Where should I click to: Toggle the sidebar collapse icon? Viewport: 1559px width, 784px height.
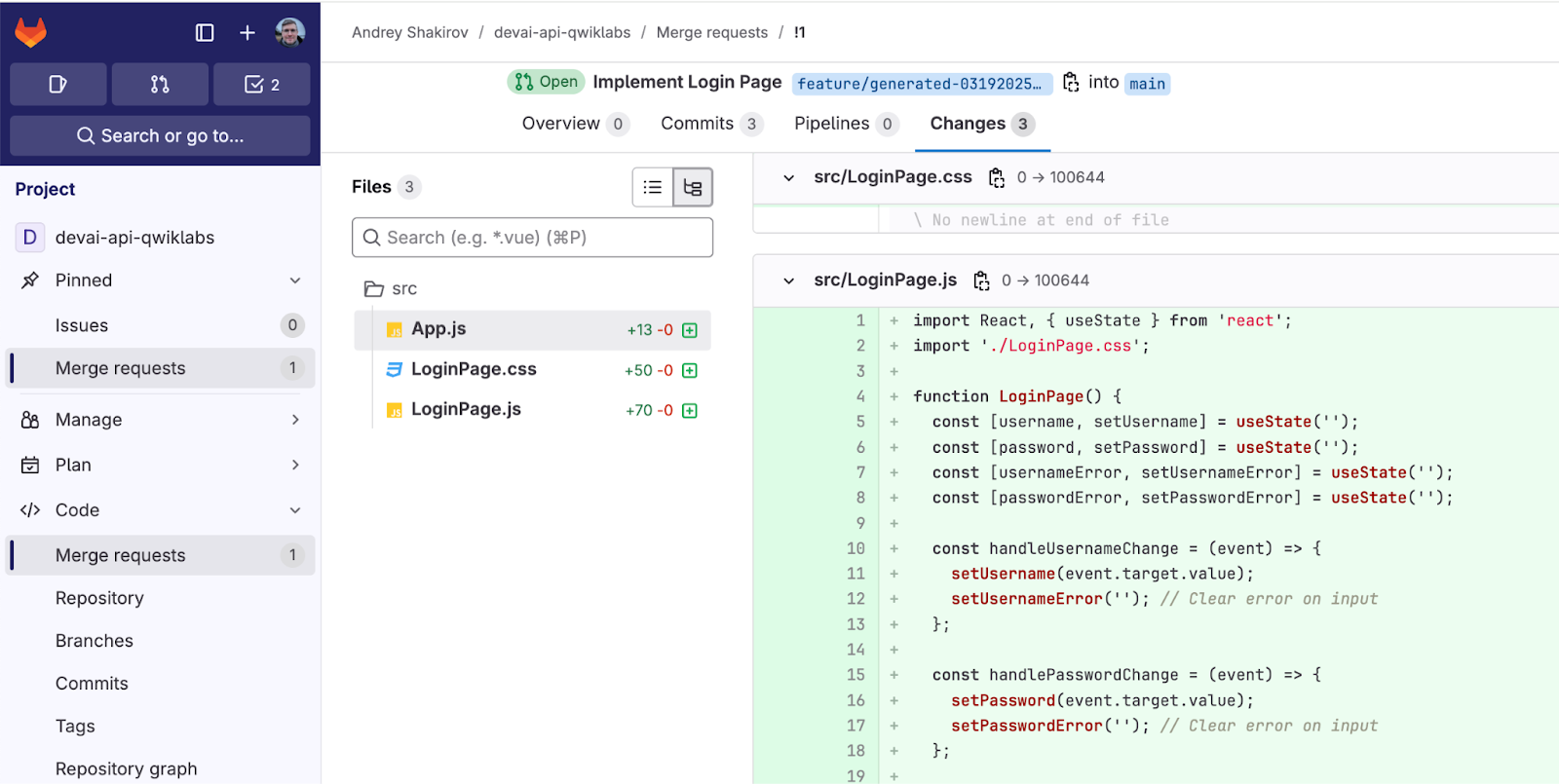tap(205, 33)
